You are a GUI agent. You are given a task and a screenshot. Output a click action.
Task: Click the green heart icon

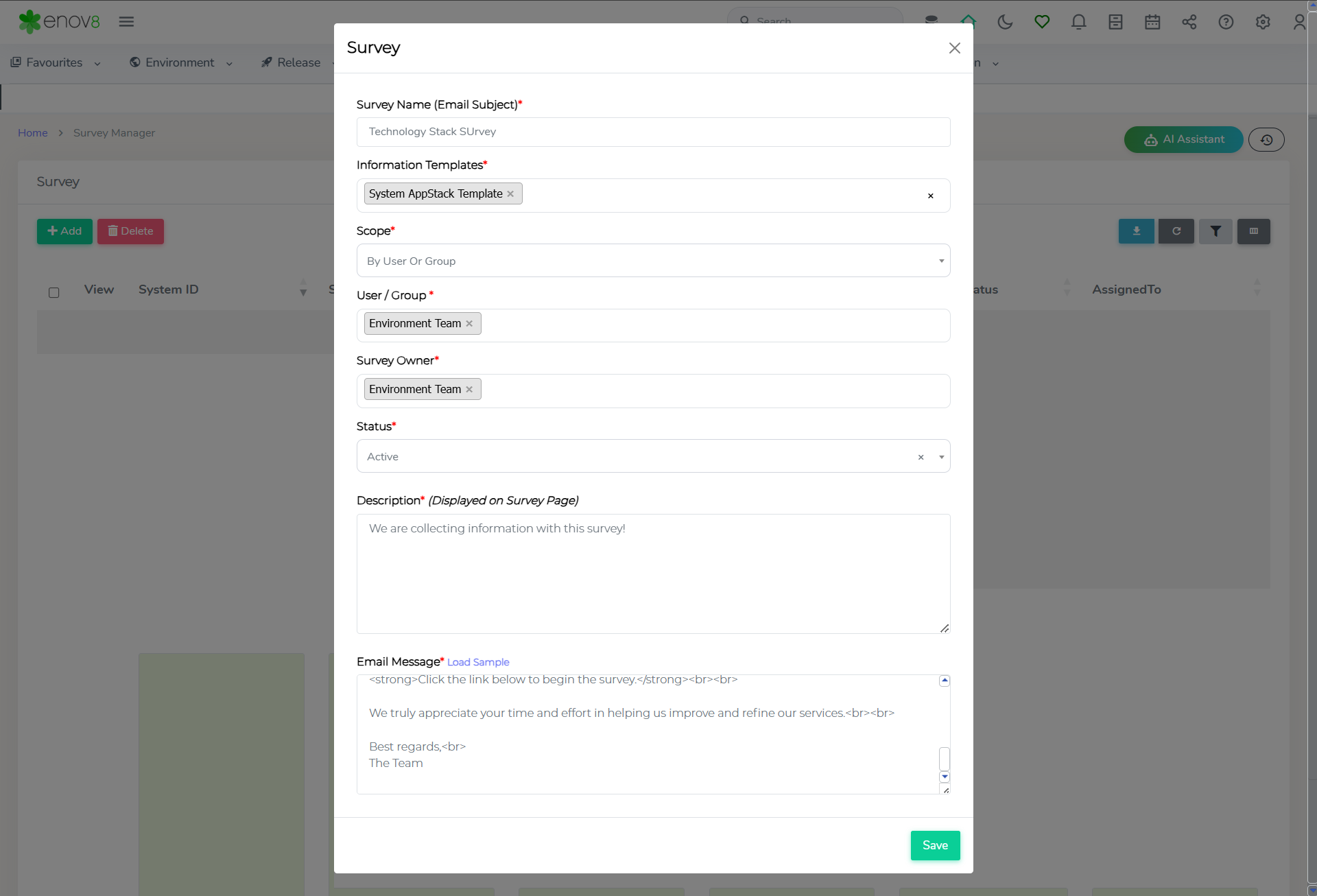tap(1042, 22)
